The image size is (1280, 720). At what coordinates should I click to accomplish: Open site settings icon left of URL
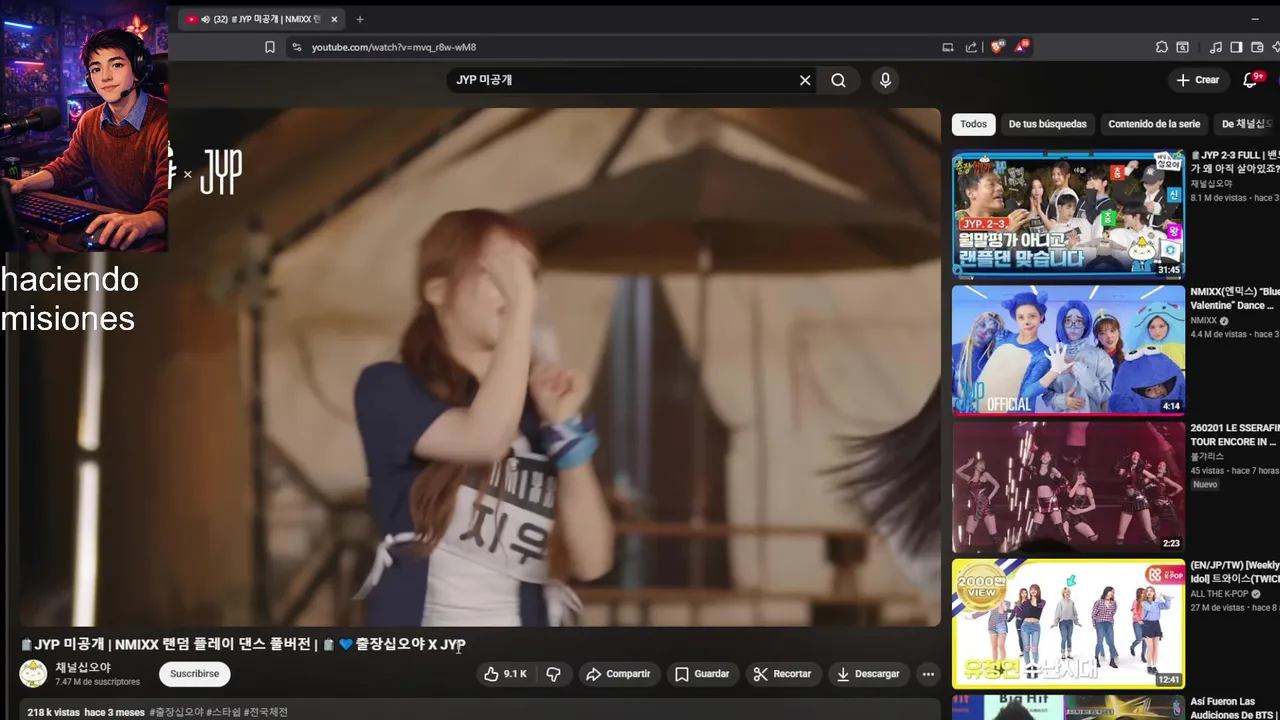296,47
